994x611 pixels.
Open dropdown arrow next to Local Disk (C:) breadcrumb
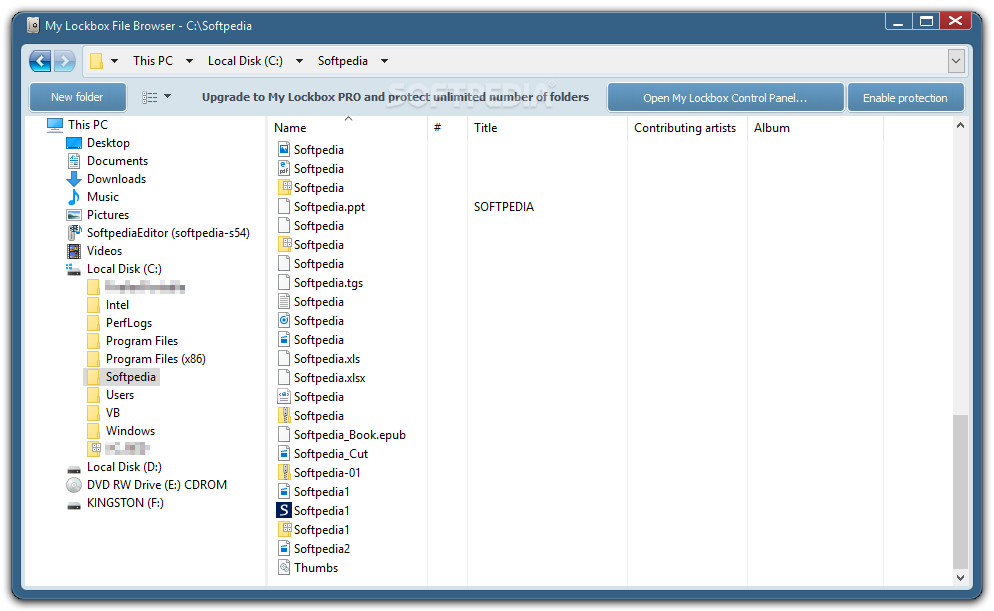coord(299,61)
